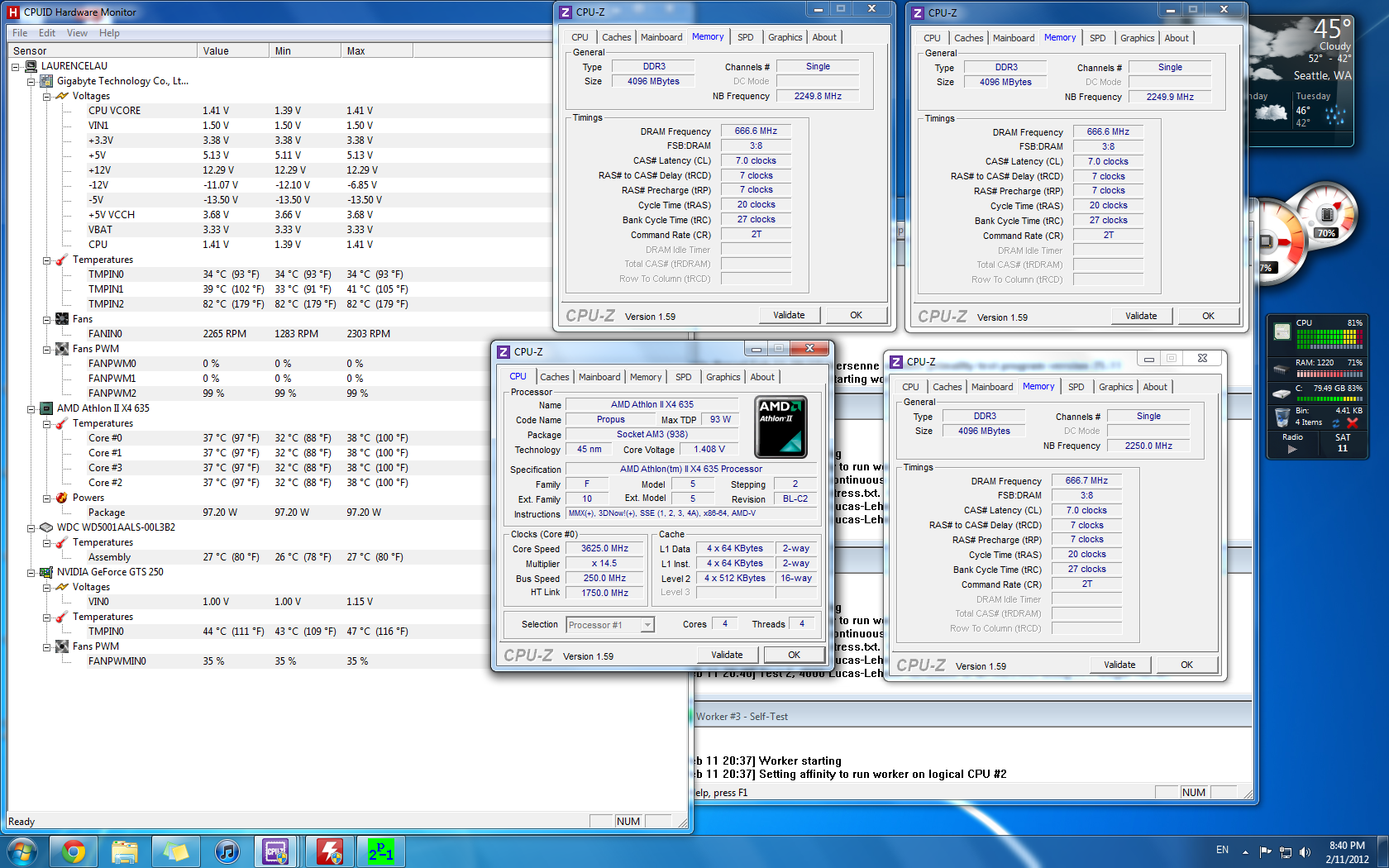This screenshot has width=1389, height=868.
Task: Click the AMD Athlon II logo
Action: 780,427
